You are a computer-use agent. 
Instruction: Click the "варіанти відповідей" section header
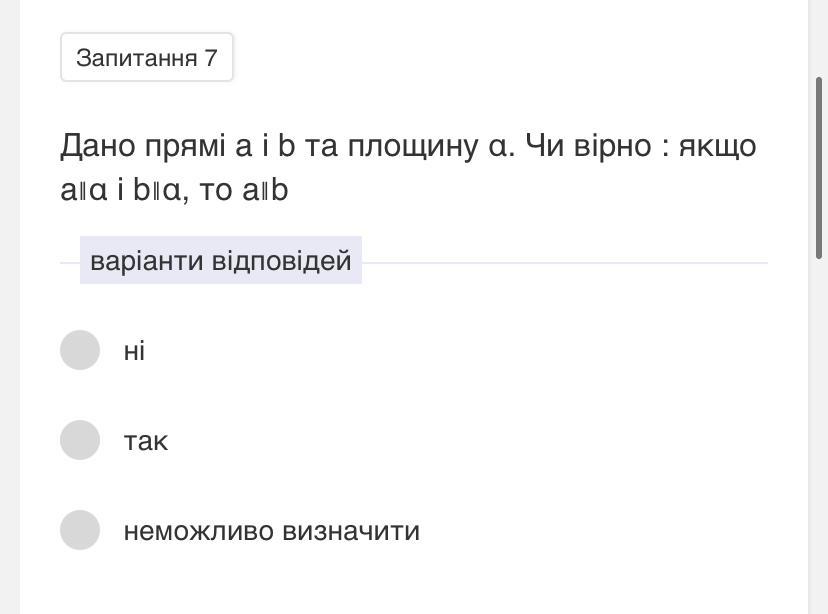[220, 261]
